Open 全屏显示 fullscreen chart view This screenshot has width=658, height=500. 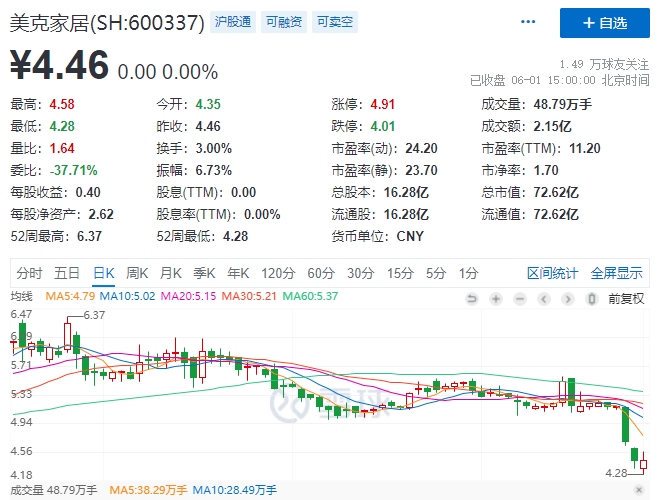point(616,273)
